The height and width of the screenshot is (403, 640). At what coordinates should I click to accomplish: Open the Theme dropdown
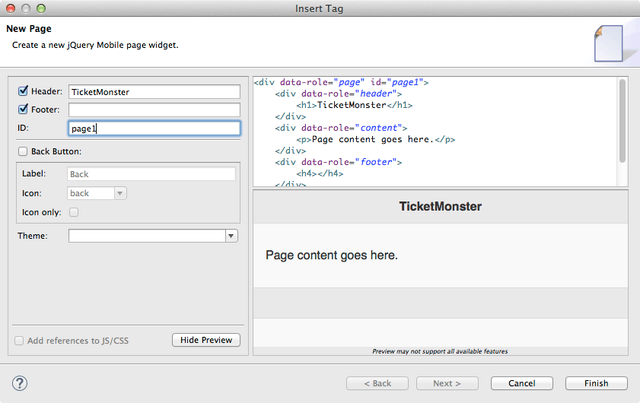231,236
